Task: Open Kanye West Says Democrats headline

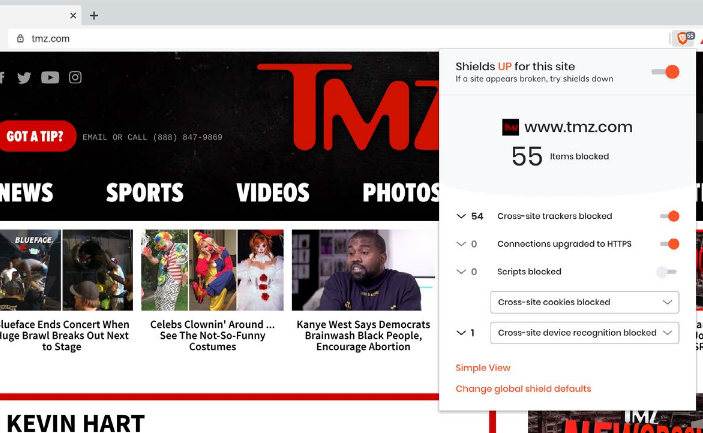Action: 363,335
